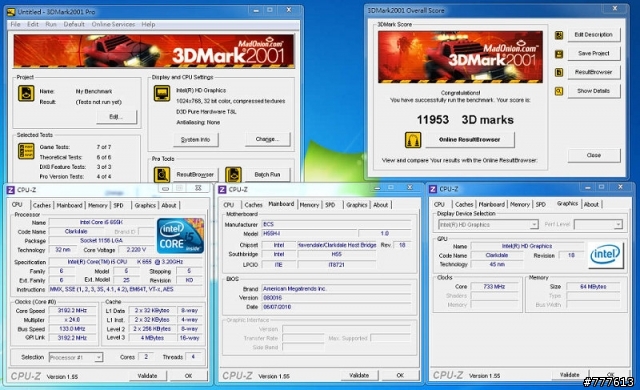Screen dimensions: 640x390
Task: Click the Online ResultBrowser button
Action: pos(470,140)
